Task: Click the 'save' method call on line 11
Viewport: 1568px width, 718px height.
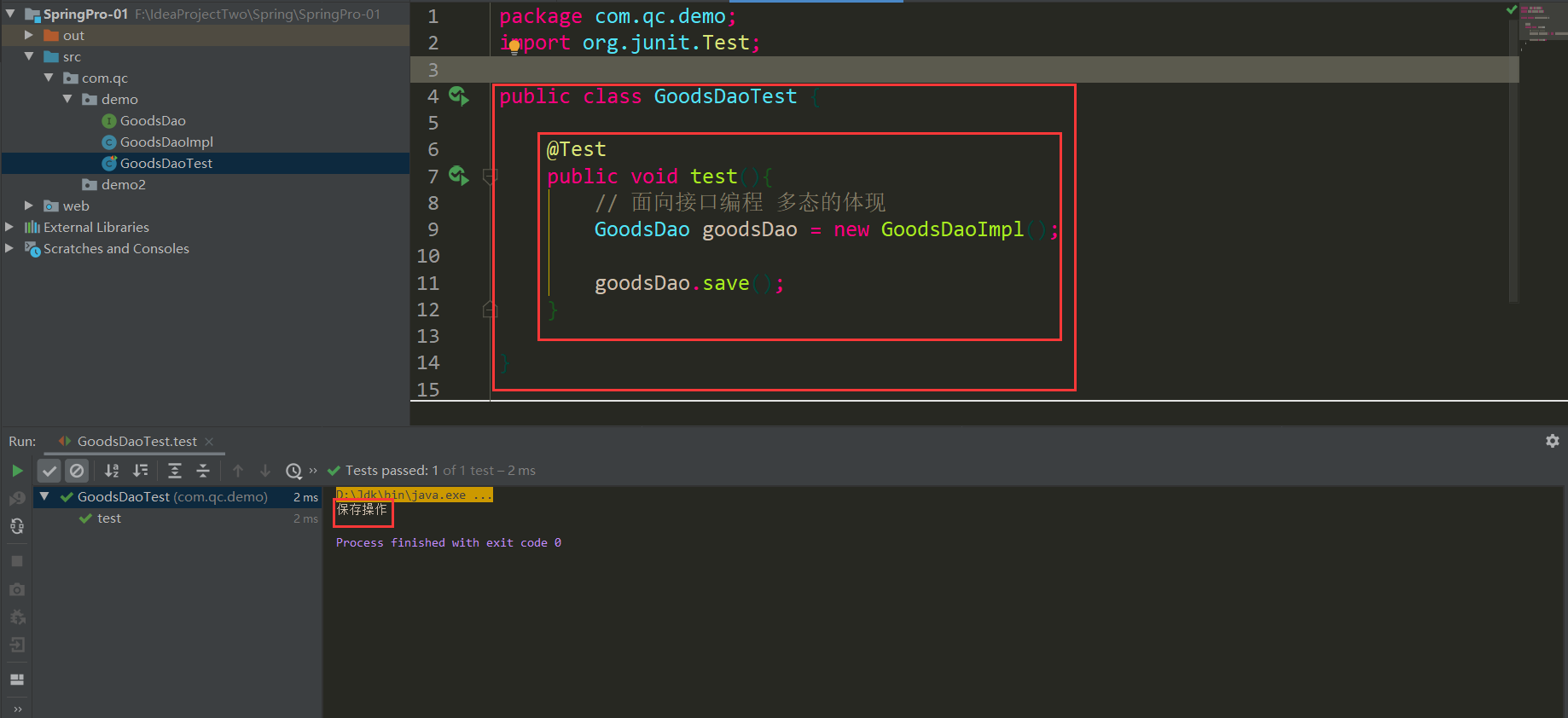Action: tap(726, 283)
